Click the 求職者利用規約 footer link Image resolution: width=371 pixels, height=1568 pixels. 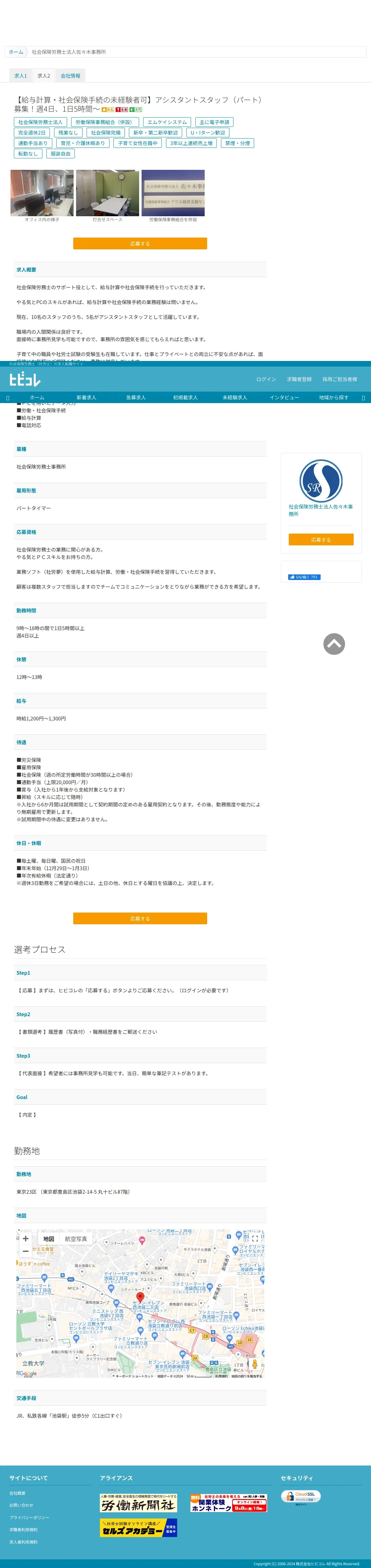coord(23,1530)
